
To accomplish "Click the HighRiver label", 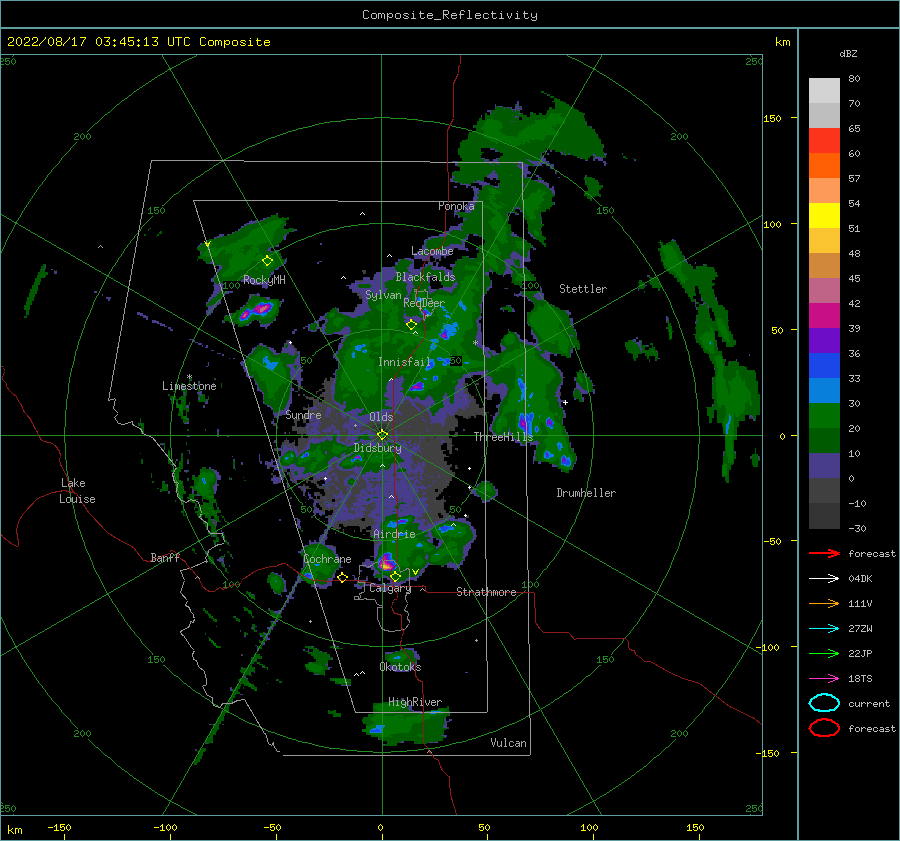I will coord(415,703).
